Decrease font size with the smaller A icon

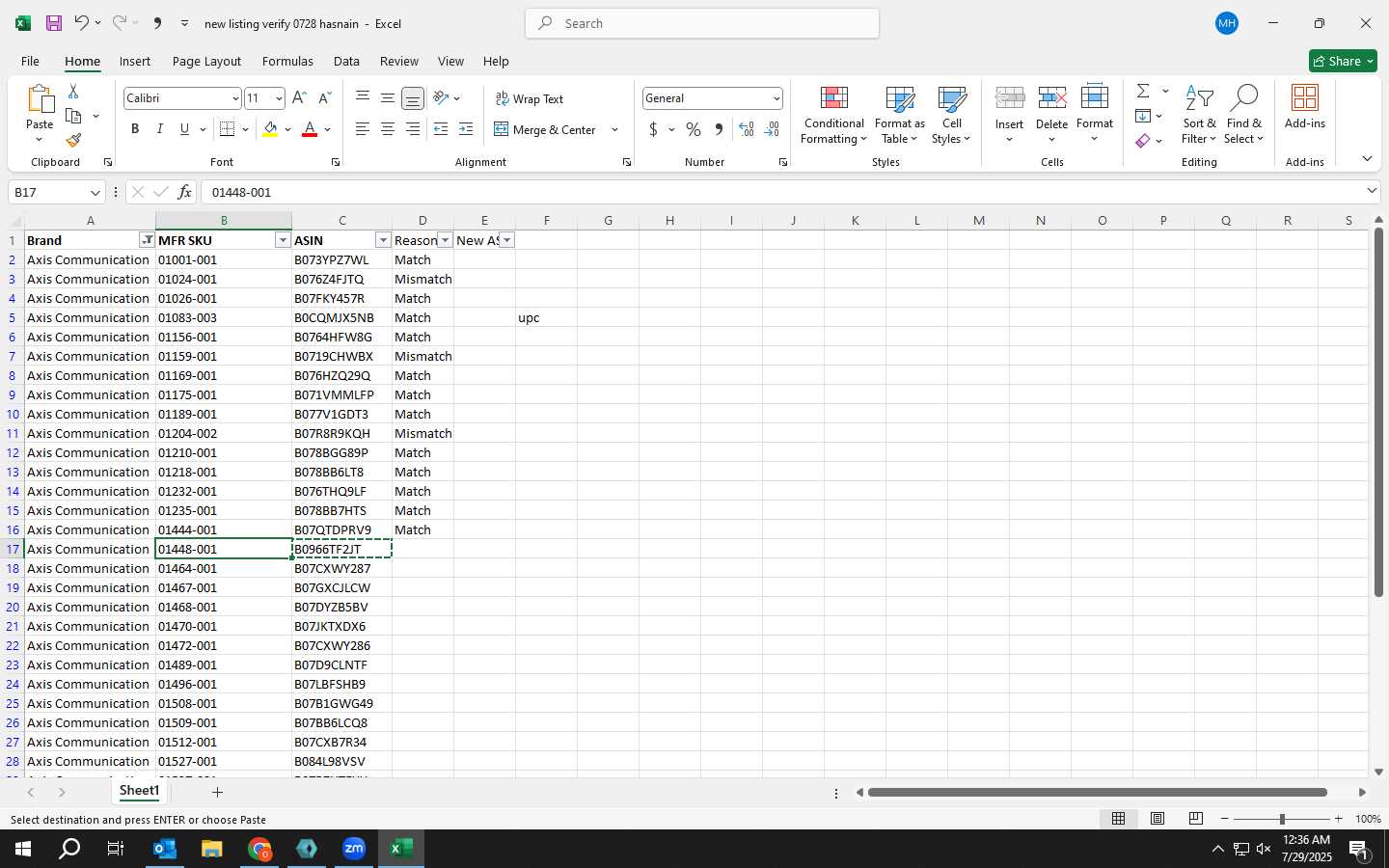click(x=324, y=98)
